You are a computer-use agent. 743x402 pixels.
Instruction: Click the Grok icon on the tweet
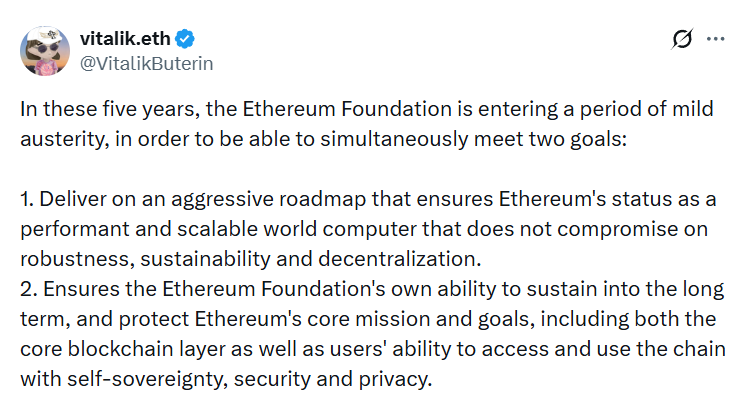pos(683,39)
